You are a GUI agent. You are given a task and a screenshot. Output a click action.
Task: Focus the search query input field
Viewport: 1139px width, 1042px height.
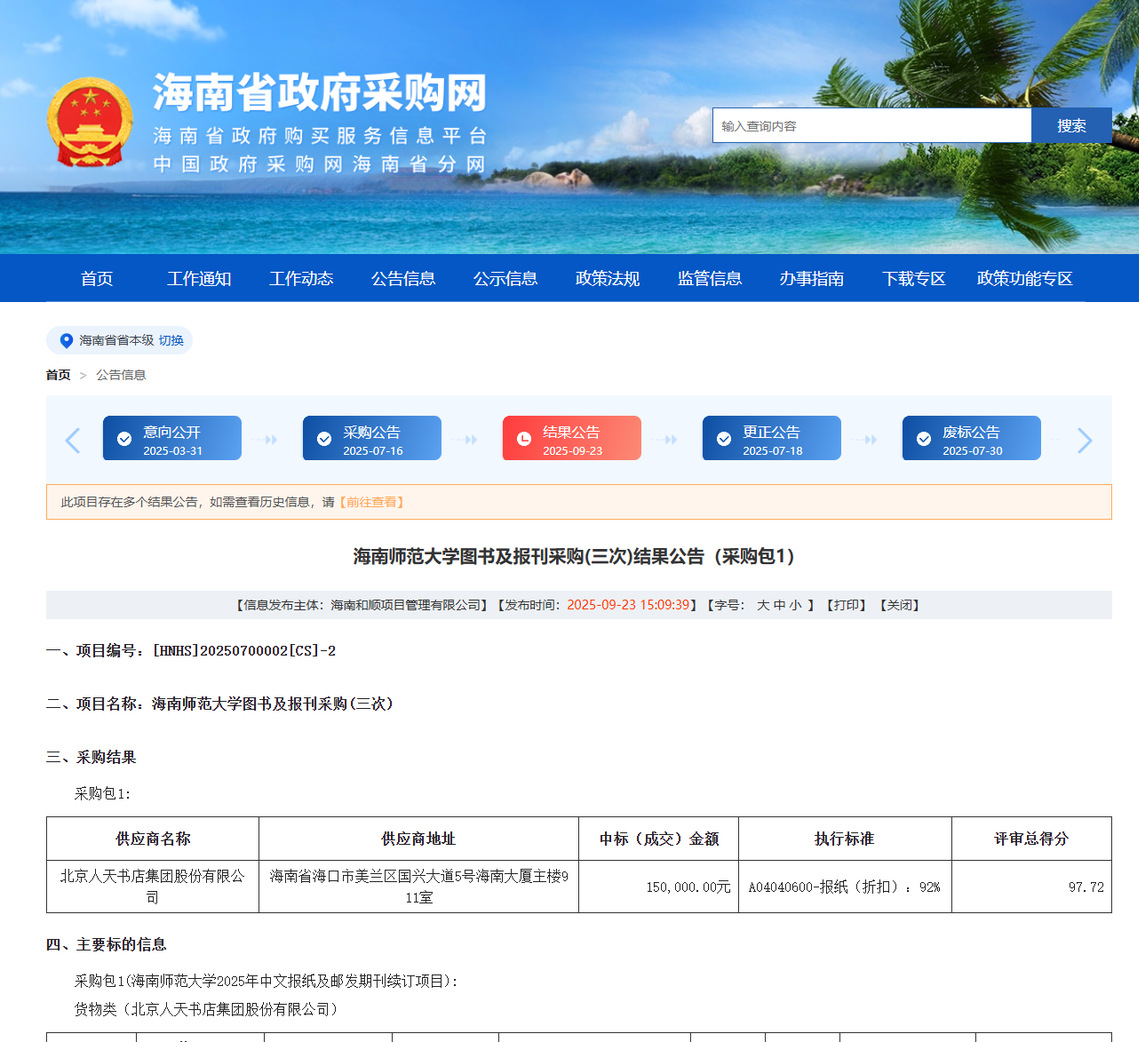(870, 126)
